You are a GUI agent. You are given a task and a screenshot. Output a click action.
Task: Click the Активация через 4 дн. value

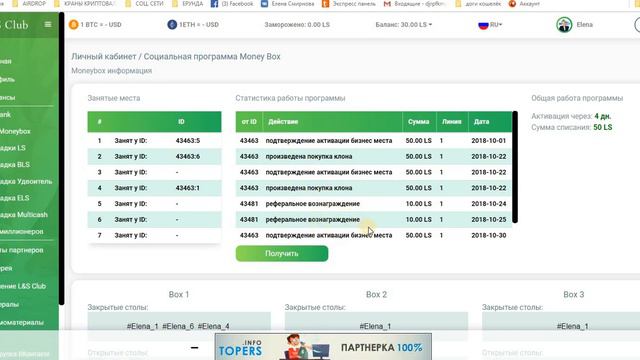(x=602, y=116)
